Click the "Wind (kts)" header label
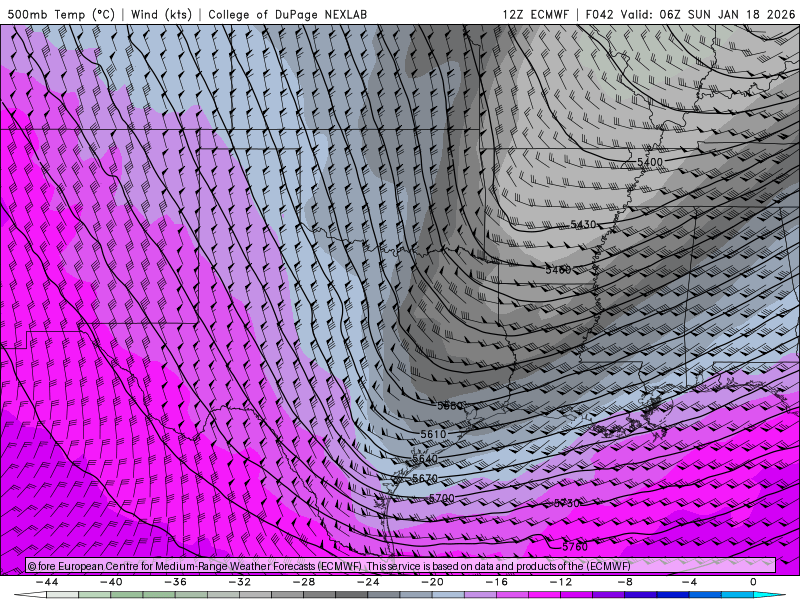Image resolution: width=800 pixels, height=600 pixels. (x=161, y=14)
